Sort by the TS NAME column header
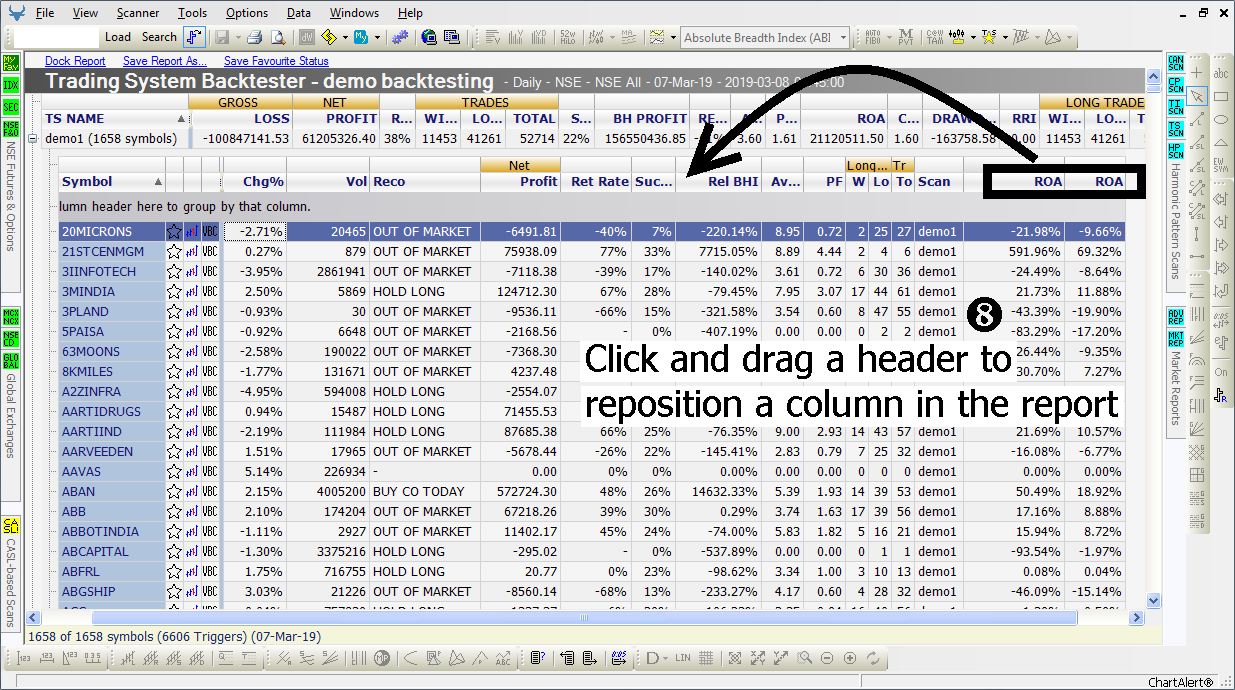The width and height of the screenshot is (1235, 690). click(x=115, y=118)
